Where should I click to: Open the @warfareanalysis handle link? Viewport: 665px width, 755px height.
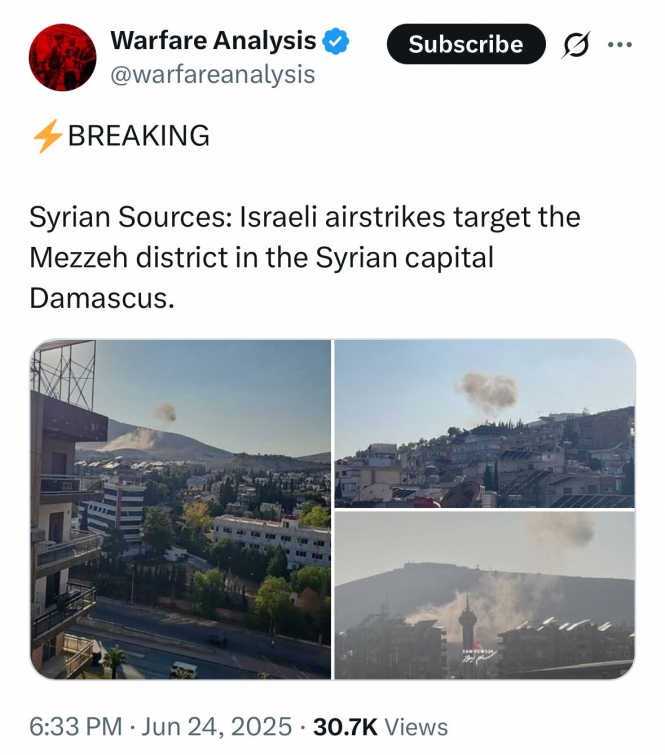[212, 74]
